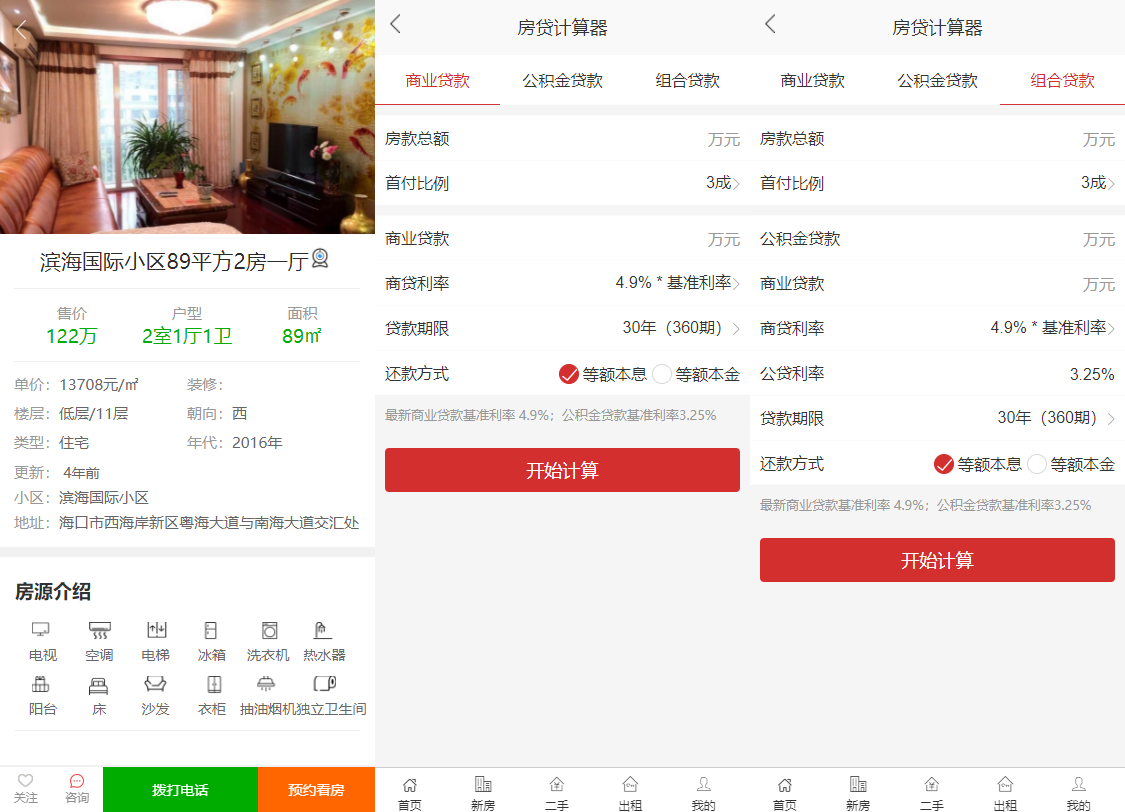The height and width of the screenshot is (812, 1125).
Task: Click the 小区 name 滨海国际小区
Action: [x=104, y=497]
